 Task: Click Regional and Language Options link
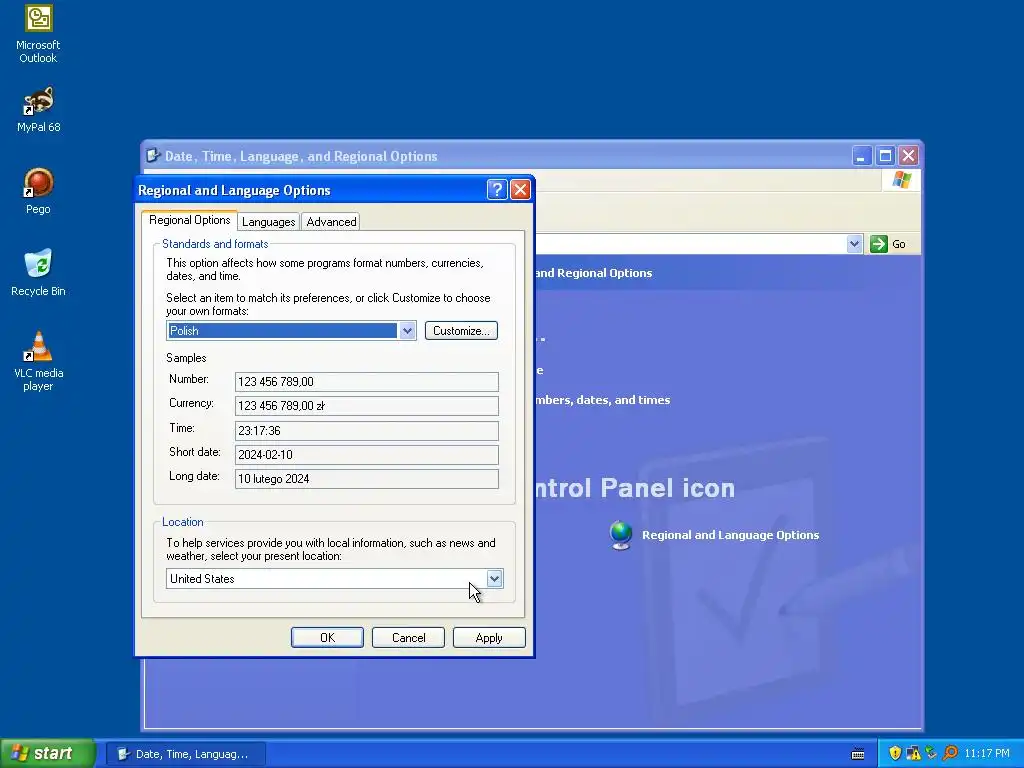730,535
